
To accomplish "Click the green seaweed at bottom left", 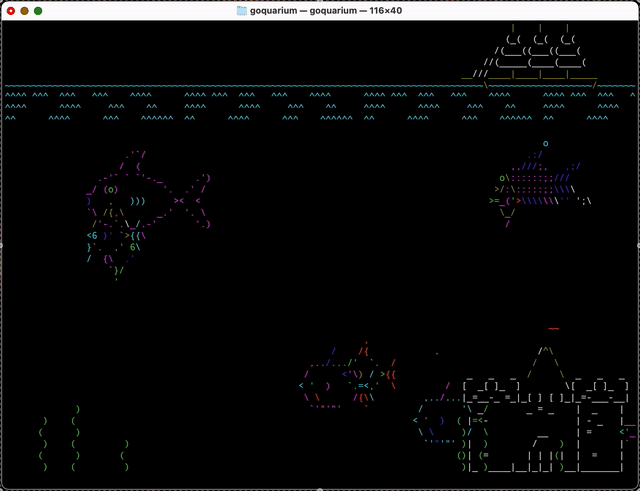I will (x=75, y=445).
